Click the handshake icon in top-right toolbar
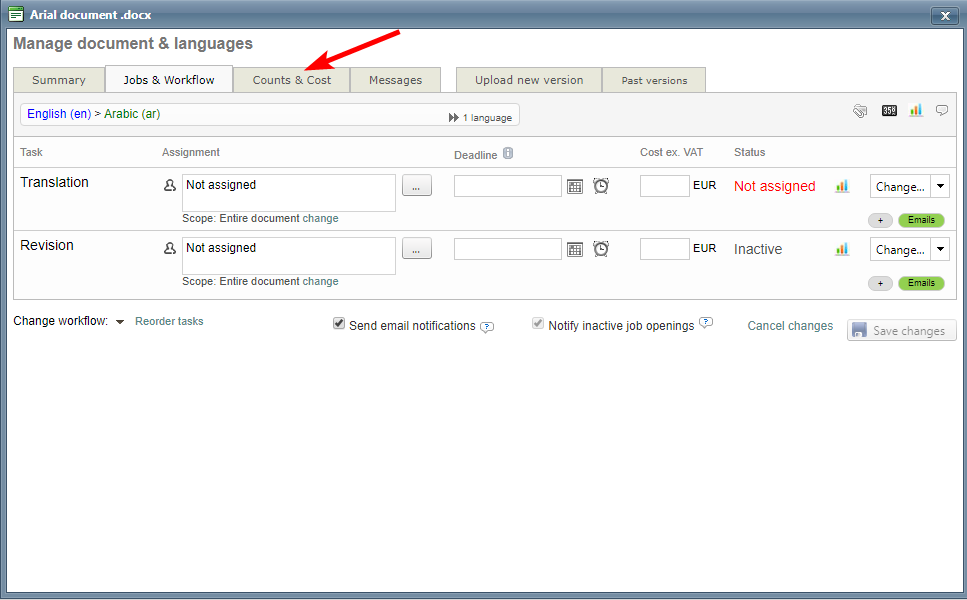Image resolution: width=967 pixels, height=600 pixels. pyautogui.click(x=860, y=111)
